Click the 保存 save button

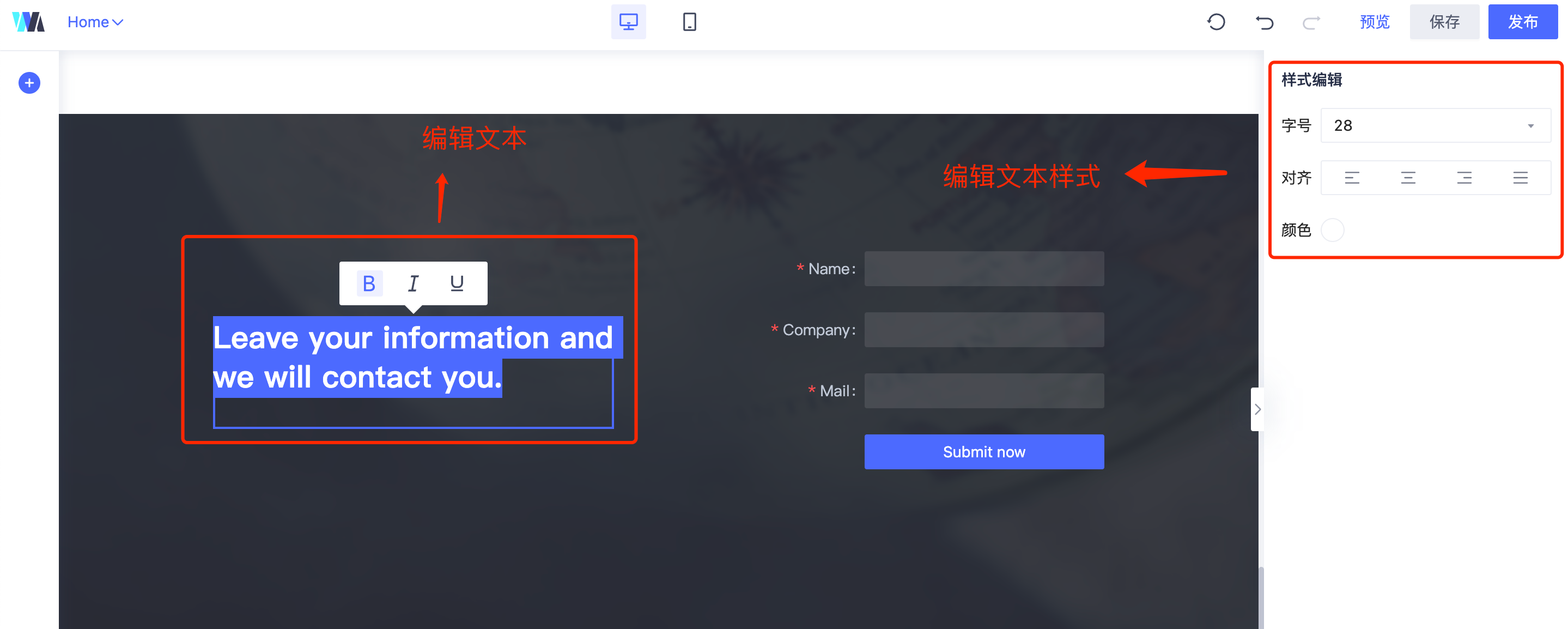click(x=1444, y=22)
